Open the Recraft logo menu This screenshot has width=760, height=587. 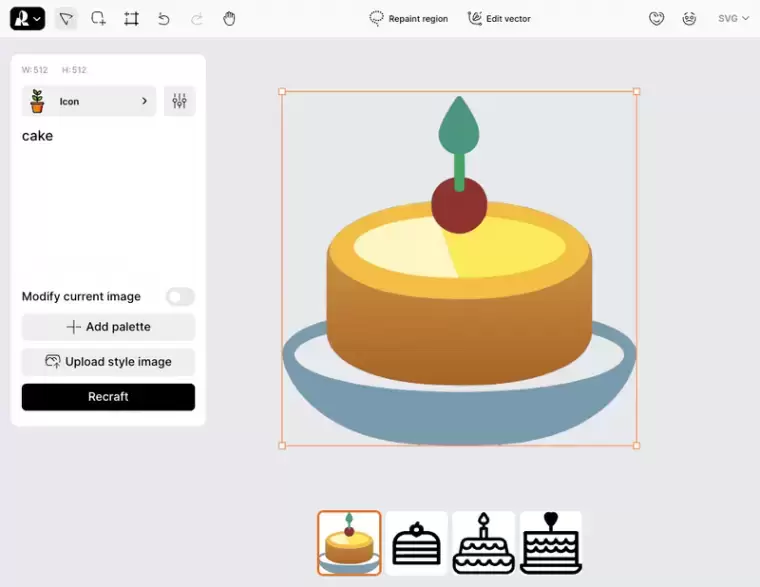(x=28, y=18)
